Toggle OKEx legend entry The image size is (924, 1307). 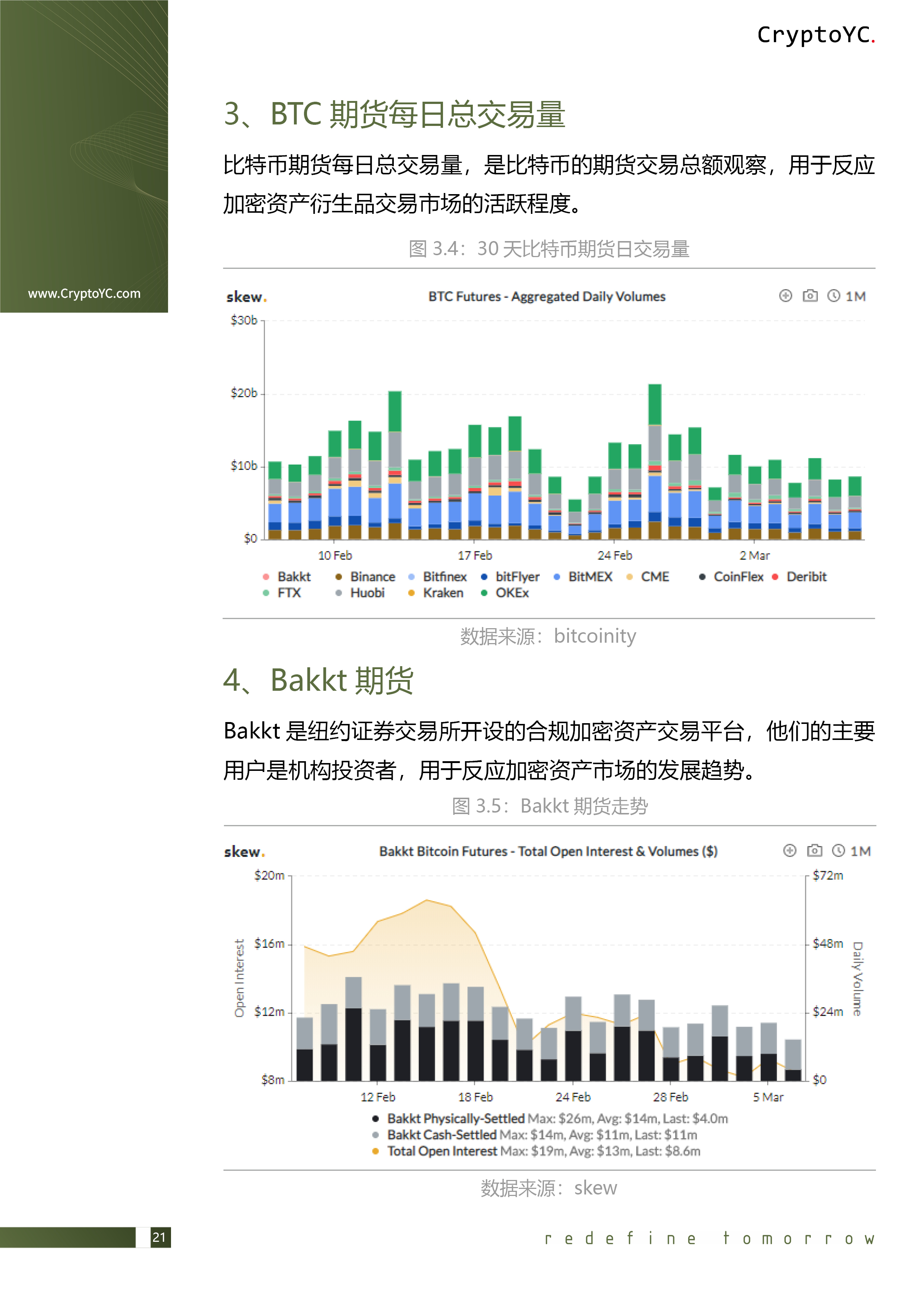pyautogui.click(x=505, y=593)
